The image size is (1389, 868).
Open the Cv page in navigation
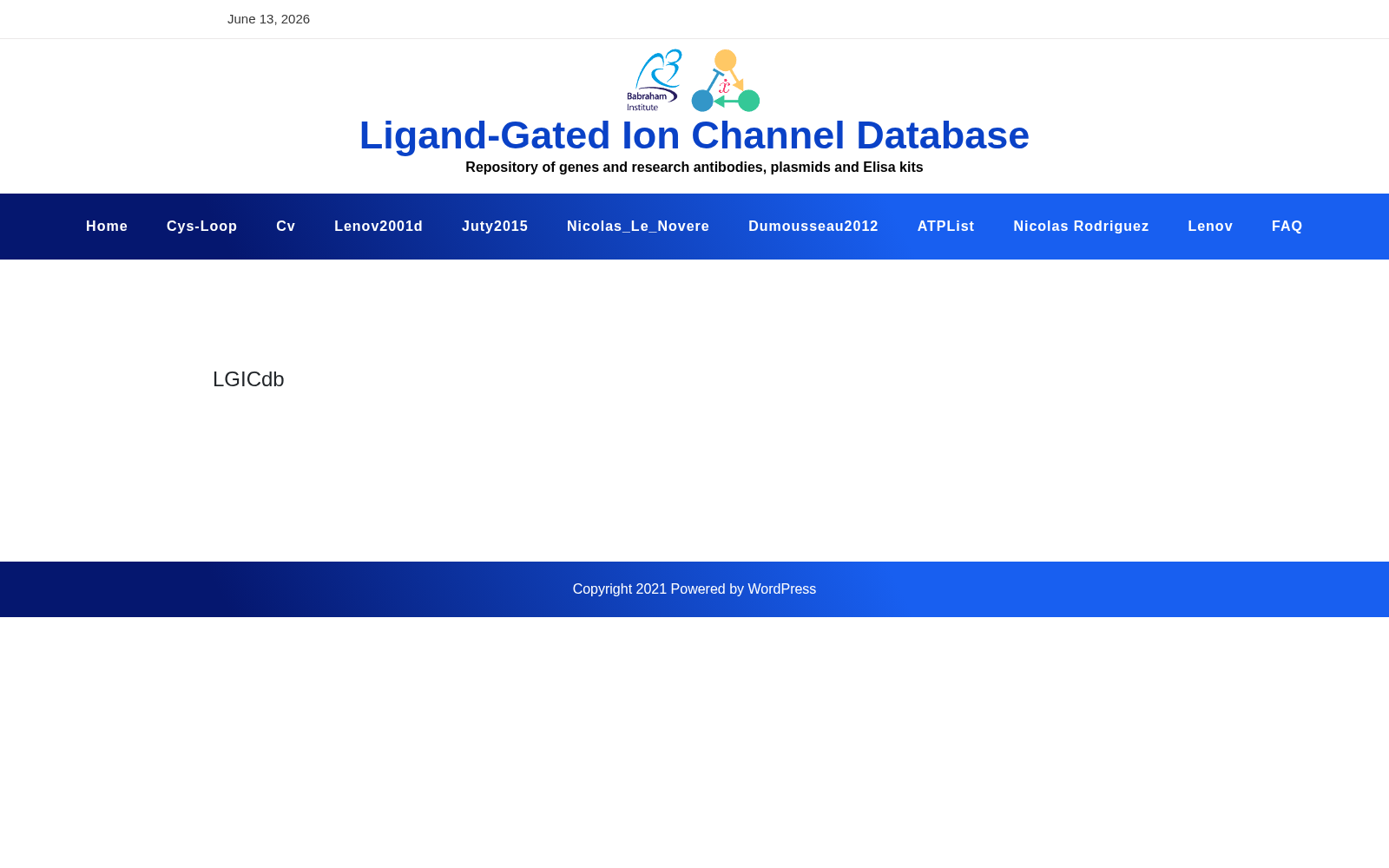(x=286, y=227)
